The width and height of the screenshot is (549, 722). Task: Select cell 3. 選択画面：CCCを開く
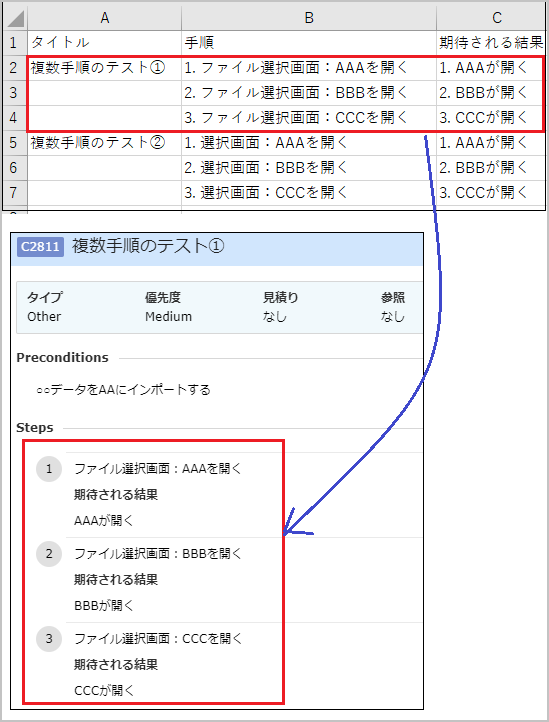(x=309, y=192)
